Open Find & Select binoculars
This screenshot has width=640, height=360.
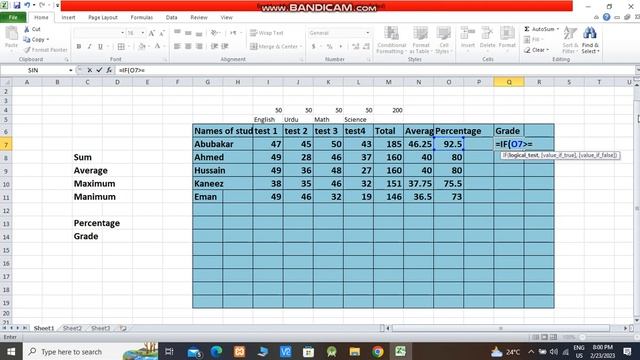590,40
